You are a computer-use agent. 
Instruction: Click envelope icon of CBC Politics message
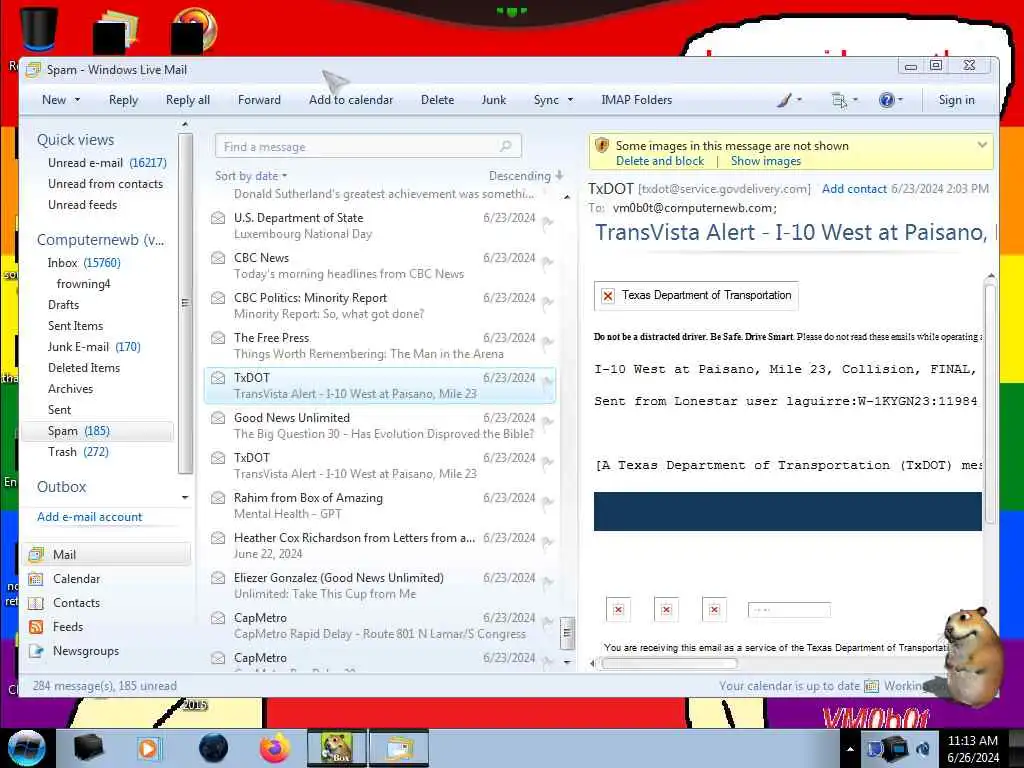click(x=218, y=298)
